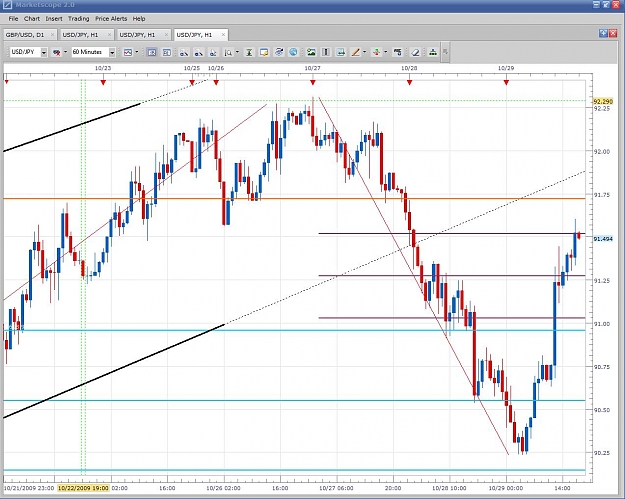
Task: Expand the toolbar overflow options
Action: 446,52
